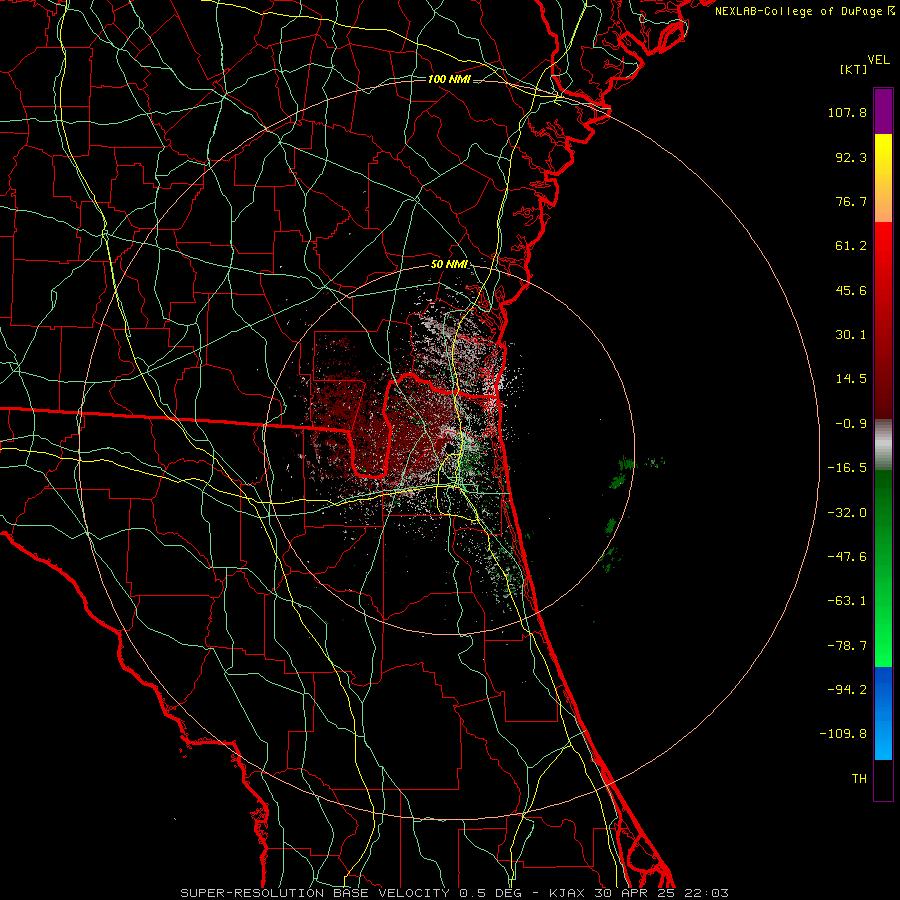Click the -32.0 scale value
Viewport: 900px width, 900px height.
click(847, 513)
